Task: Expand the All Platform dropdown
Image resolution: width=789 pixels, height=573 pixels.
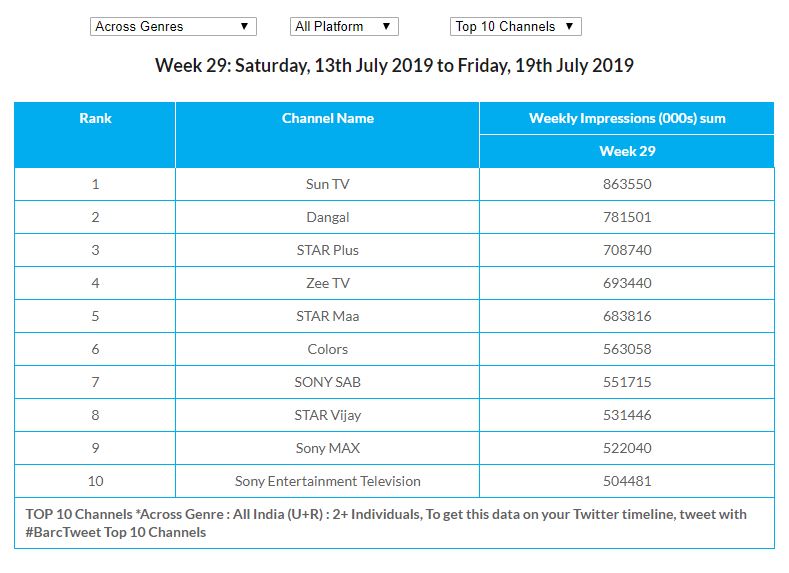Action: click(345, 27)
